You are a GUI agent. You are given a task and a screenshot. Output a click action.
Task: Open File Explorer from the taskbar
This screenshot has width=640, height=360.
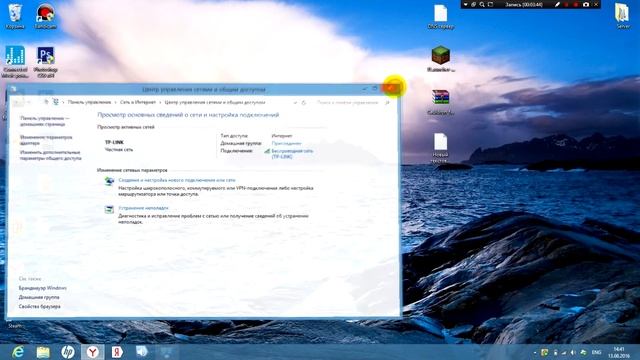(x=43, y=352)
